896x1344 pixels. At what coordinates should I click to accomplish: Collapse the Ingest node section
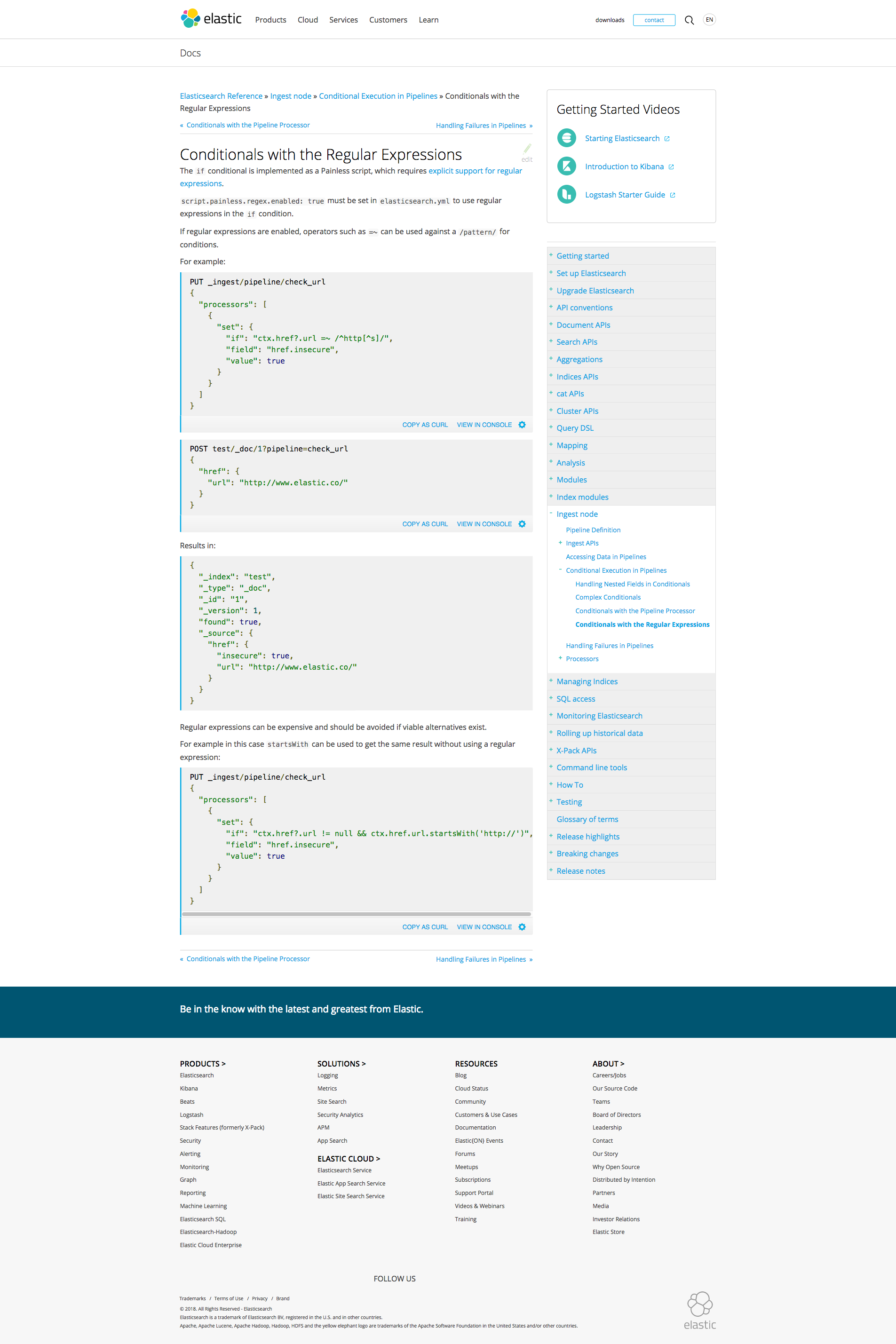pos(551,514)
